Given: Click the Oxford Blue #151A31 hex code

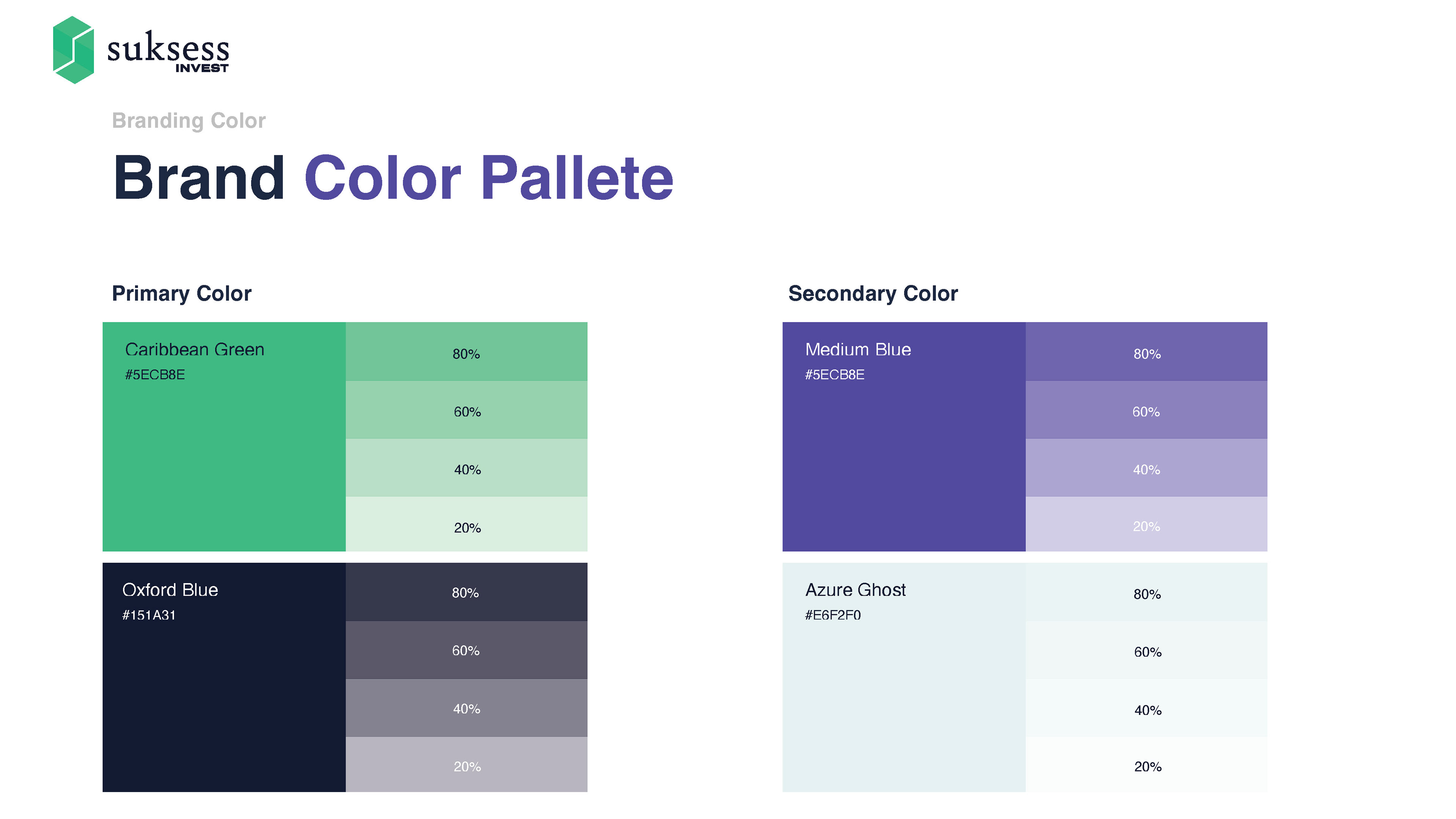Looking at the screenshot, I should click(x=149, y=615).
